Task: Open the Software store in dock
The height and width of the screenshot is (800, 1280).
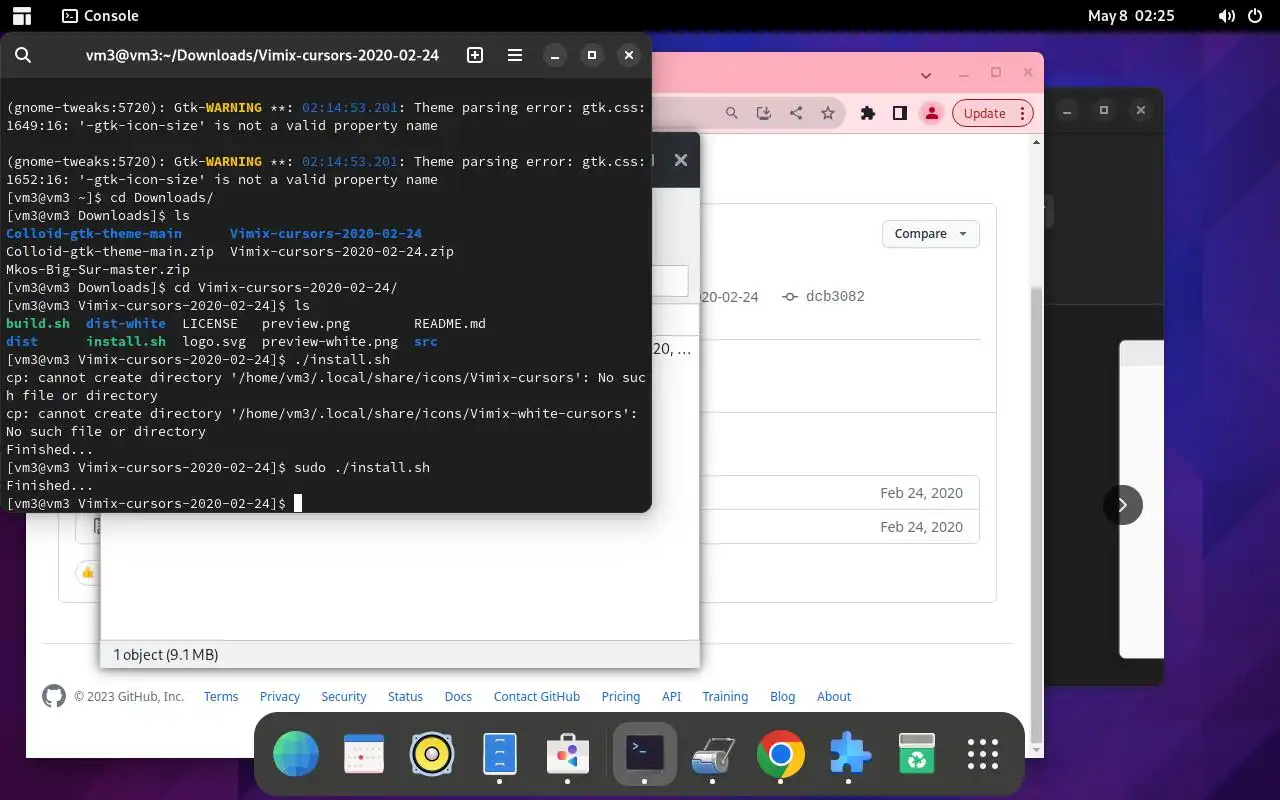Action: click(568, 754)
